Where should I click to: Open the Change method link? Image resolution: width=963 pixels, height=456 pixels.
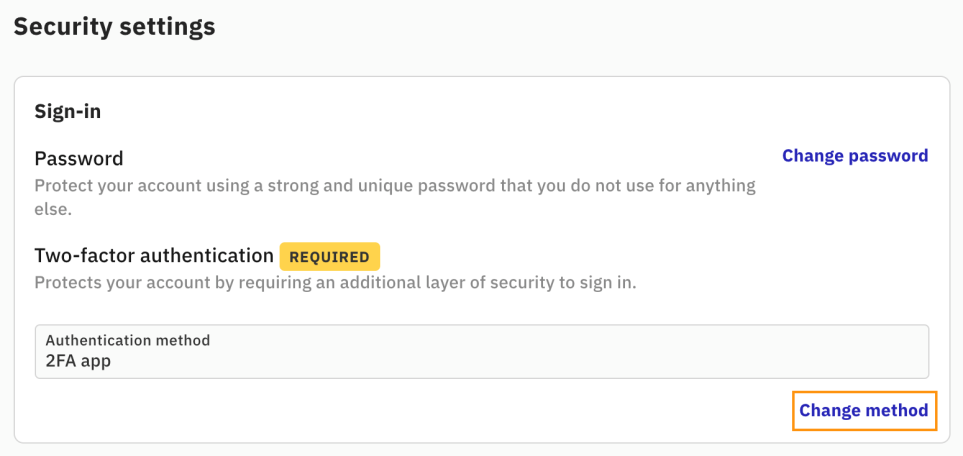(x=864, y=410)
